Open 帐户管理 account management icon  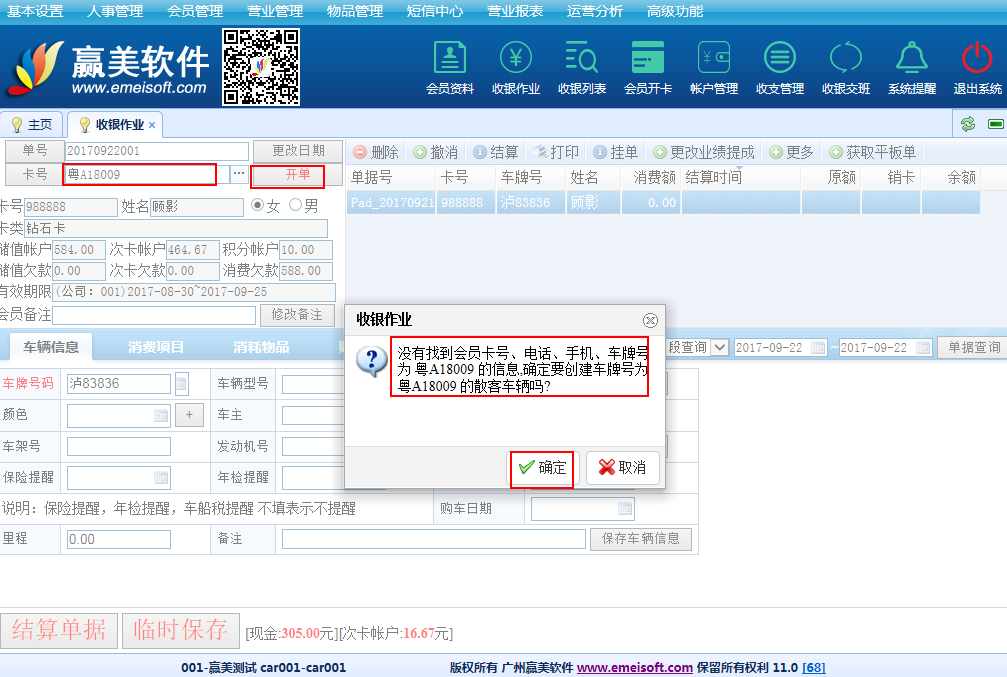714,66
